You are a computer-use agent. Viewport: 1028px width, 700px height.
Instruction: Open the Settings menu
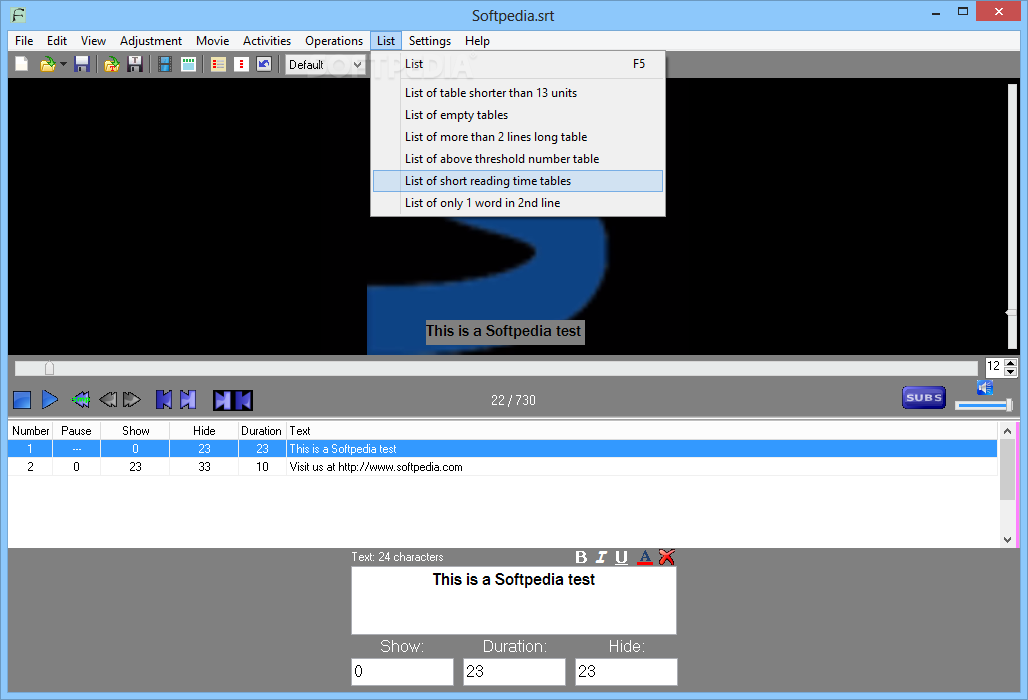click(x=429, y=41)
